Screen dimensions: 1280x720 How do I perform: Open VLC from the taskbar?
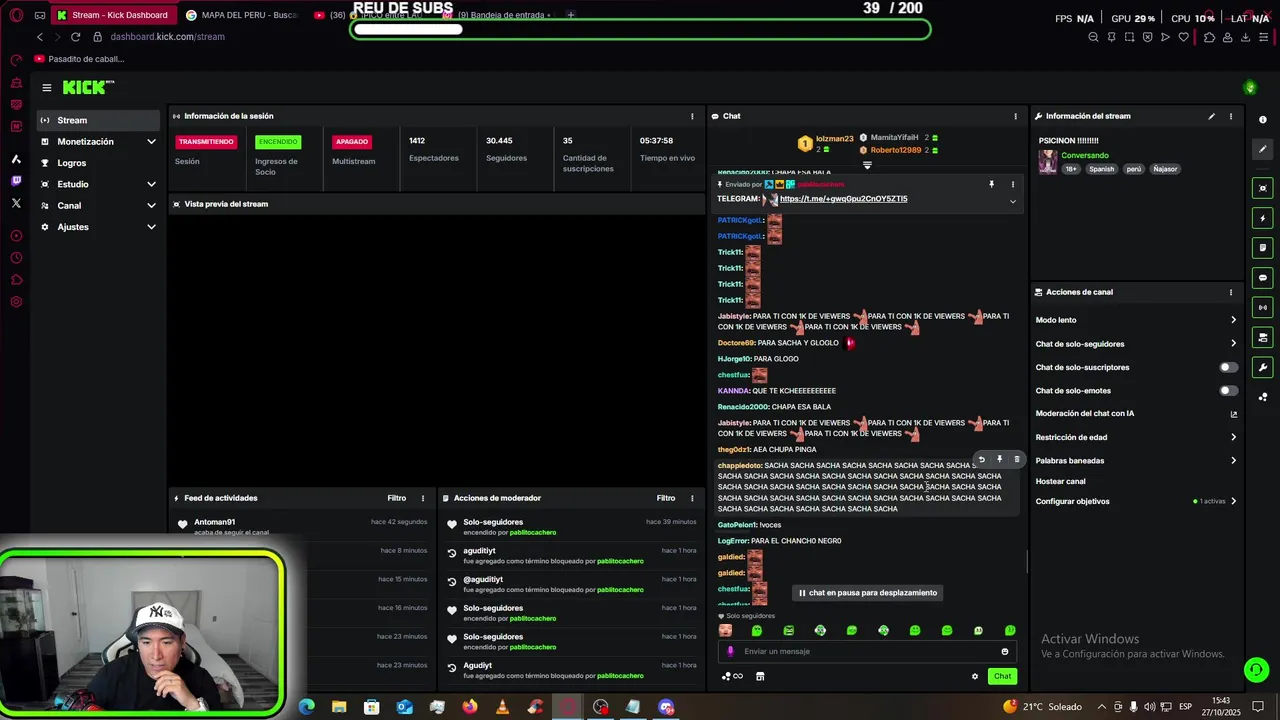[502, 707]
